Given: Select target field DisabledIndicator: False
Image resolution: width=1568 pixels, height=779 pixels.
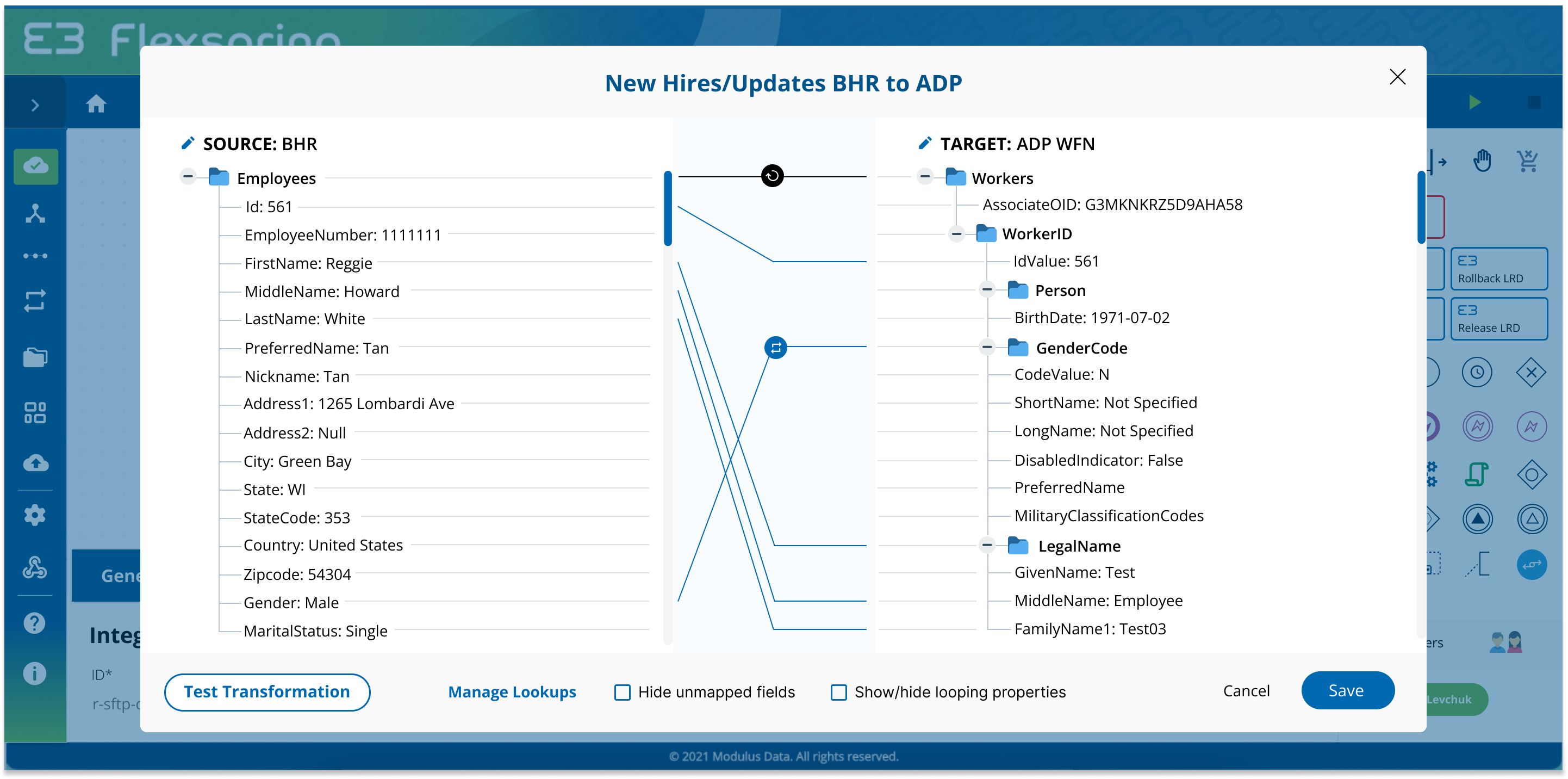Looking at the screenshot, I should [1099, 460].
